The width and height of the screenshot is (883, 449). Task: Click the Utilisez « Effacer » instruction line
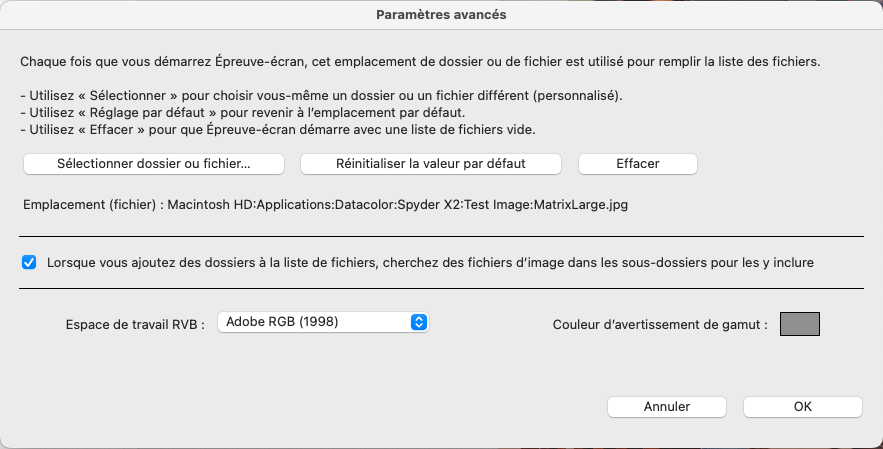pyautogui.click(x=278, y=130)
